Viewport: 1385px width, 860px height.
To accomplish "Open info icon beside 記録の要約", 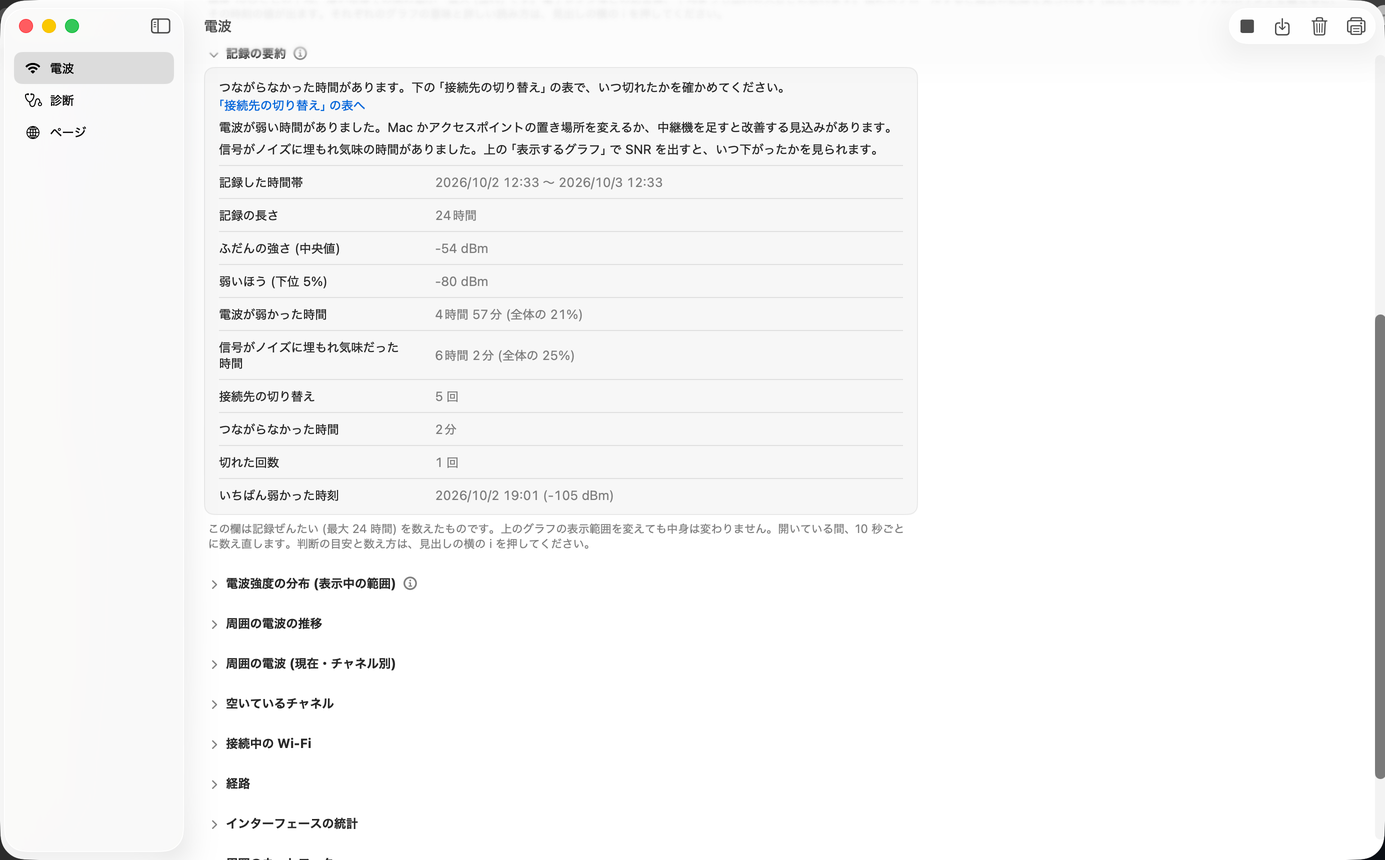I will (x=300, y=54).
